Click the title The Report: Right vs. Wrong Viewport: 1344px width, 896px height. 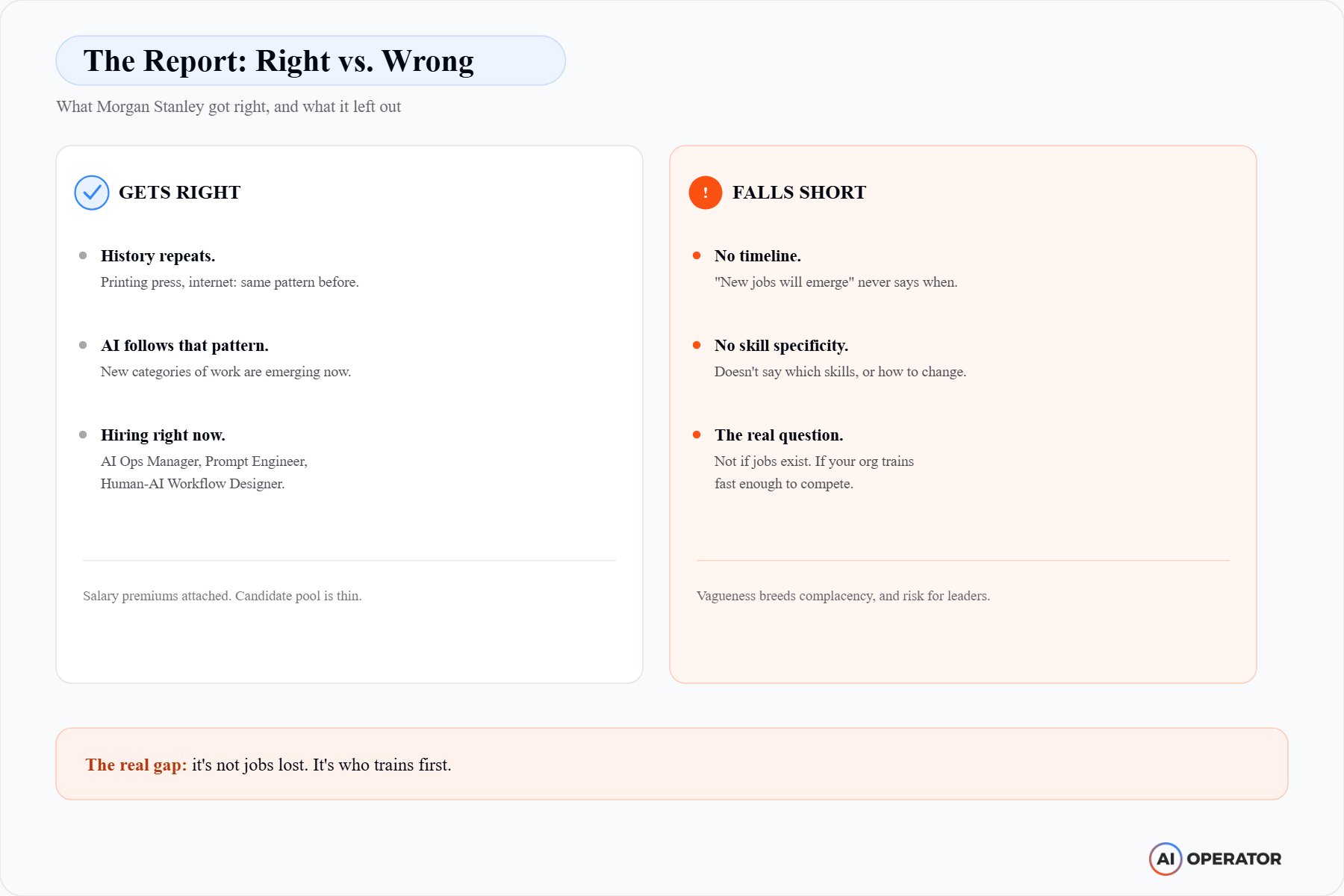click(x=279, y=60)
